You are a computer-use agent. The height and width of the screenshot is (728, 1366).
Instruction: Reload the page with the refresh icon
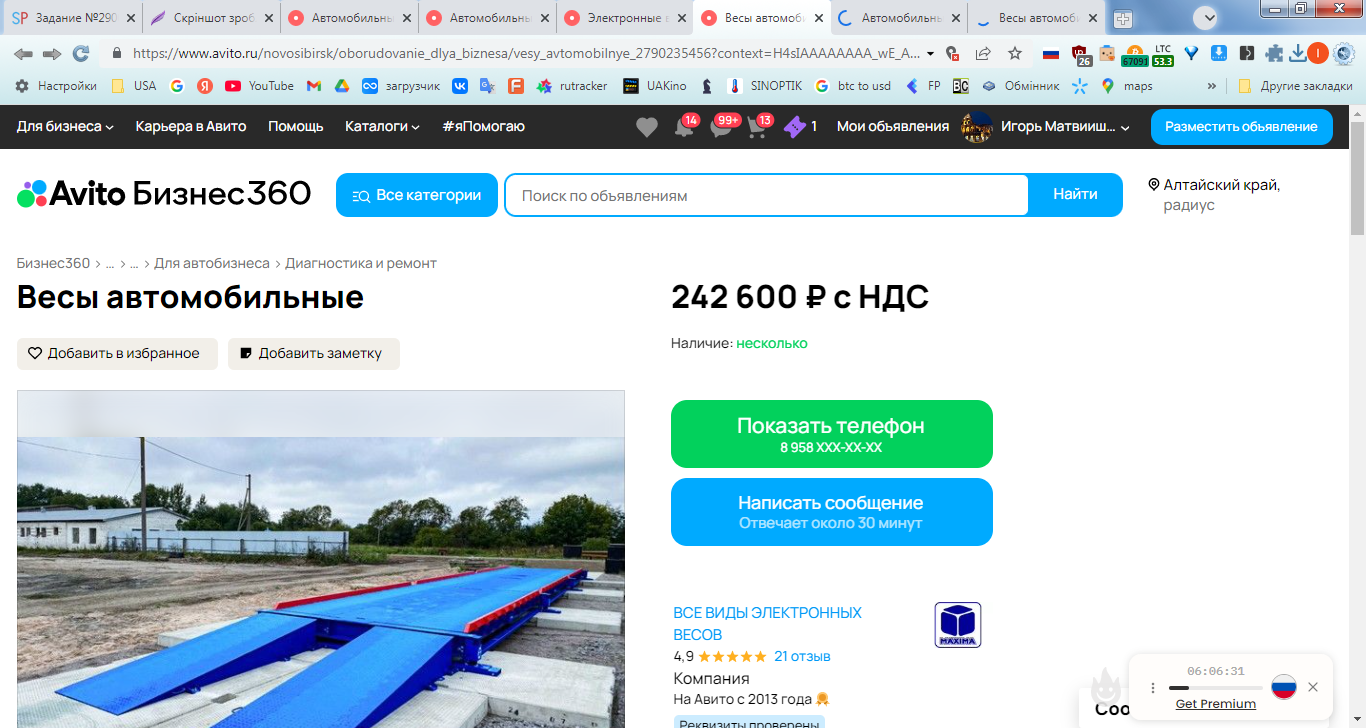[81, 53]
